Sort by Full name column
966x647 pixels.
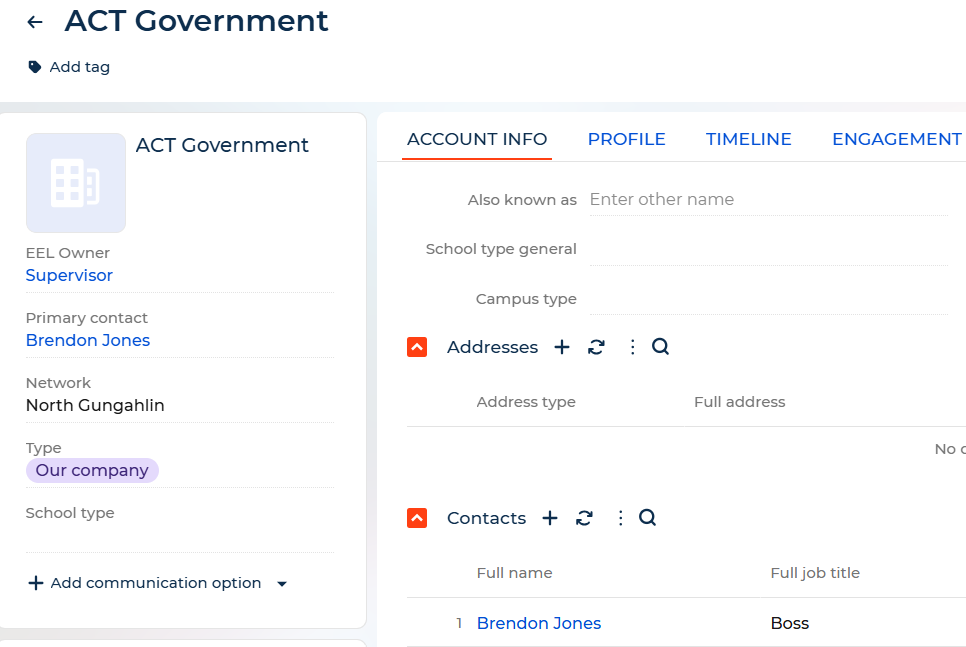point(514,573)
